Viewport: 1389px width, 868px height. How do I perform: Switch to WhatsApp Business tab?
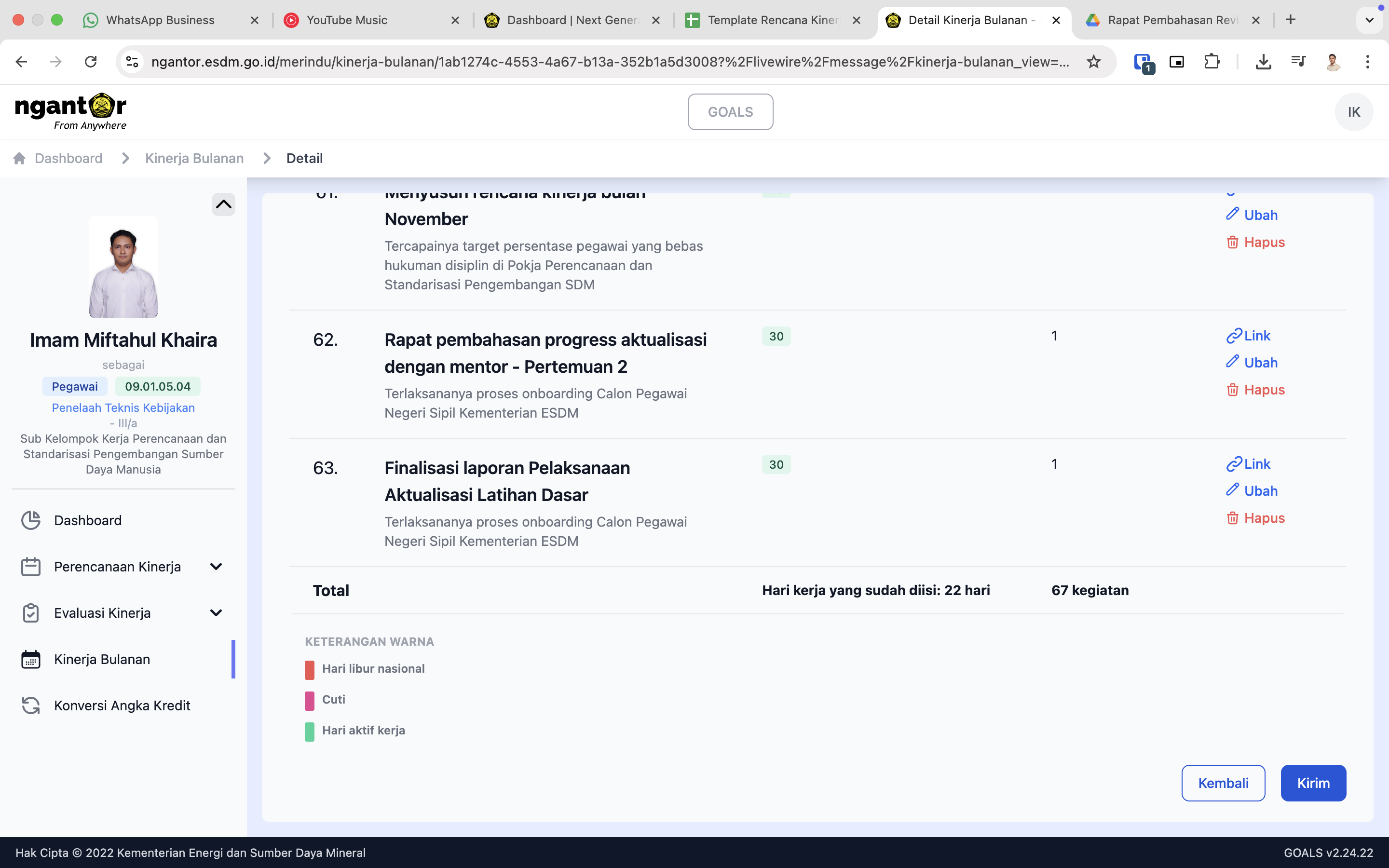161,20
